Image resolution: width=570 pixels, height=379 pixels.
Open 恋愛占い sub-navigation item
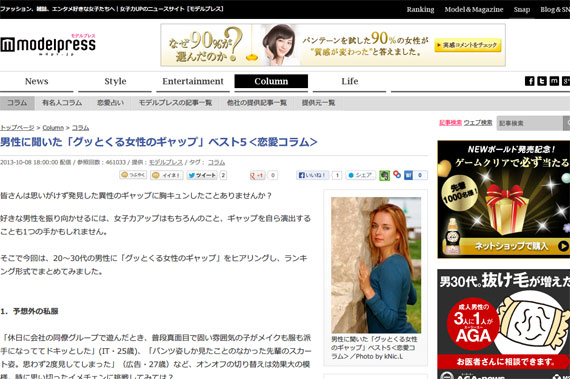110,103
